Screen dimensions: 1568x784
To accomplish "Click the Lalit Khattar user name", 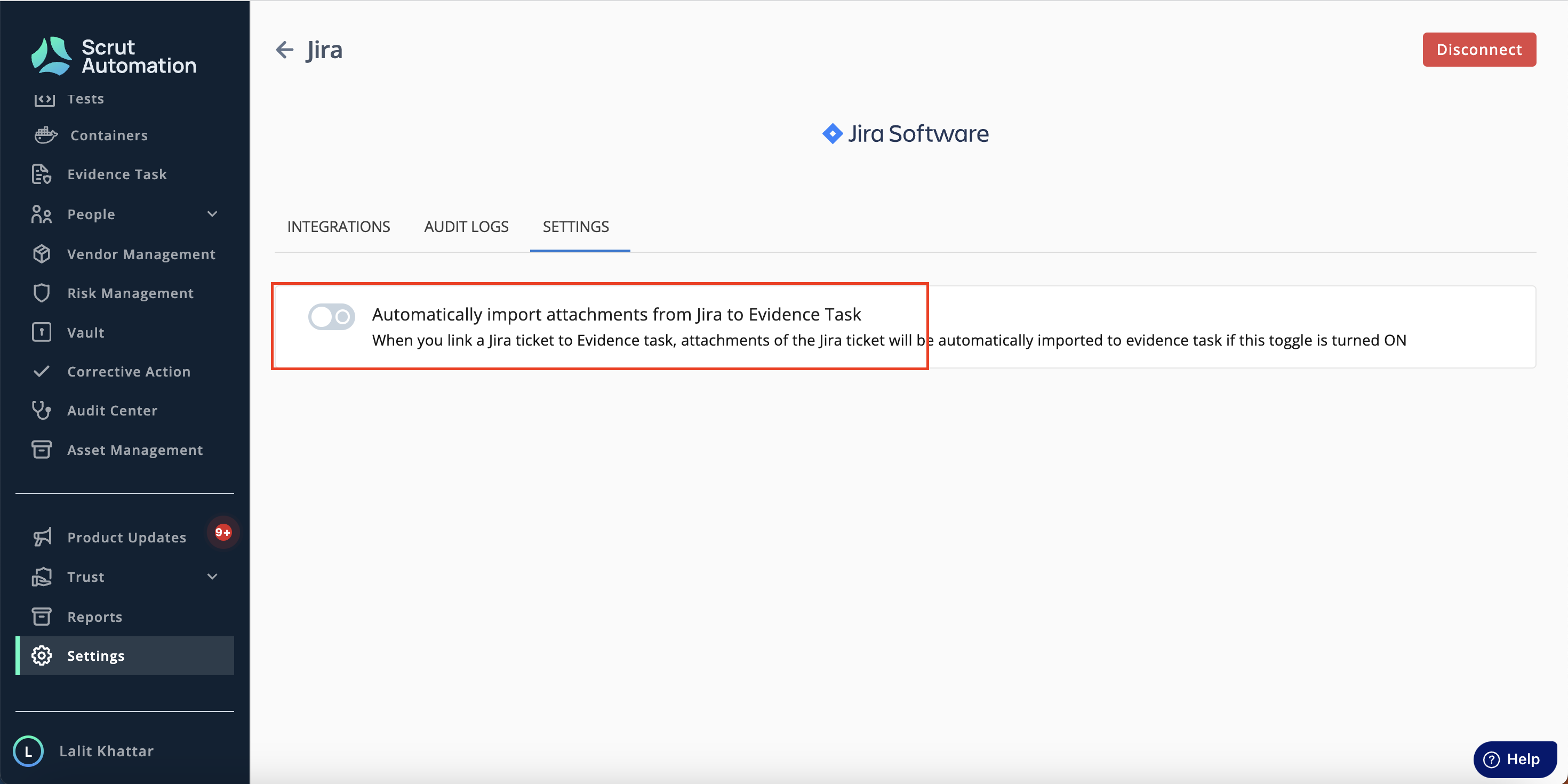I will coord(107,751).
